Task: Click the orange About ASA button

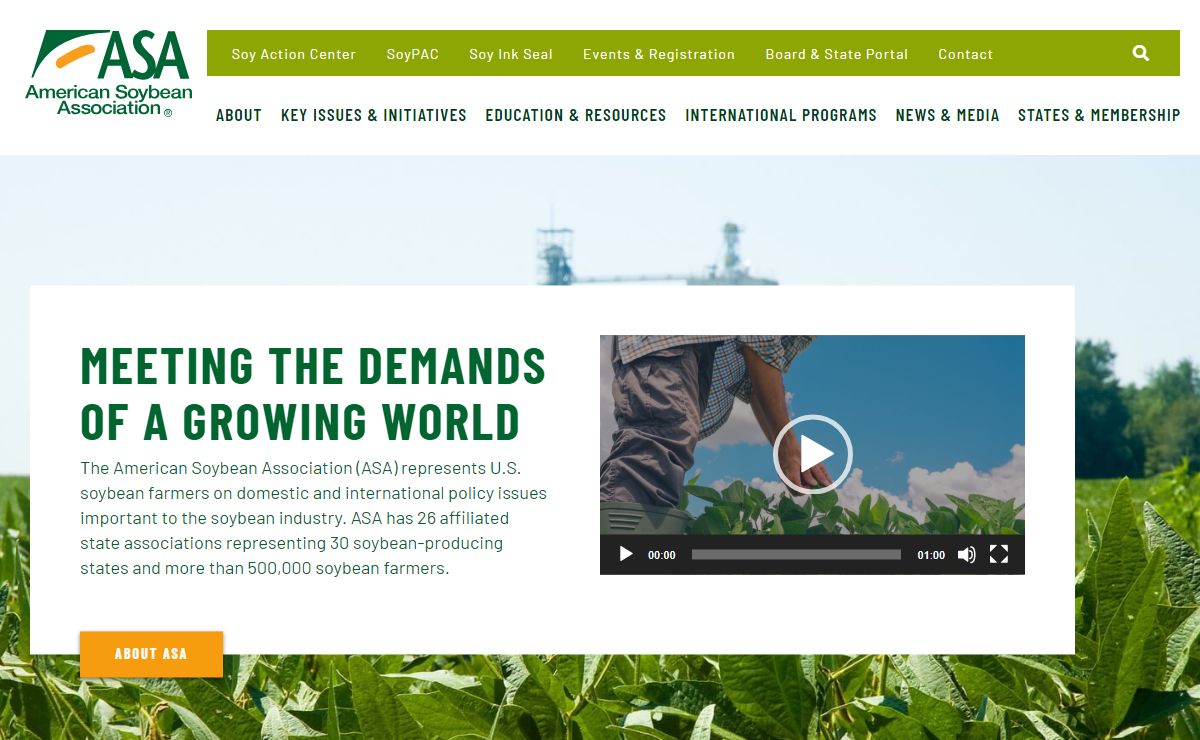Action: point(151,654)
